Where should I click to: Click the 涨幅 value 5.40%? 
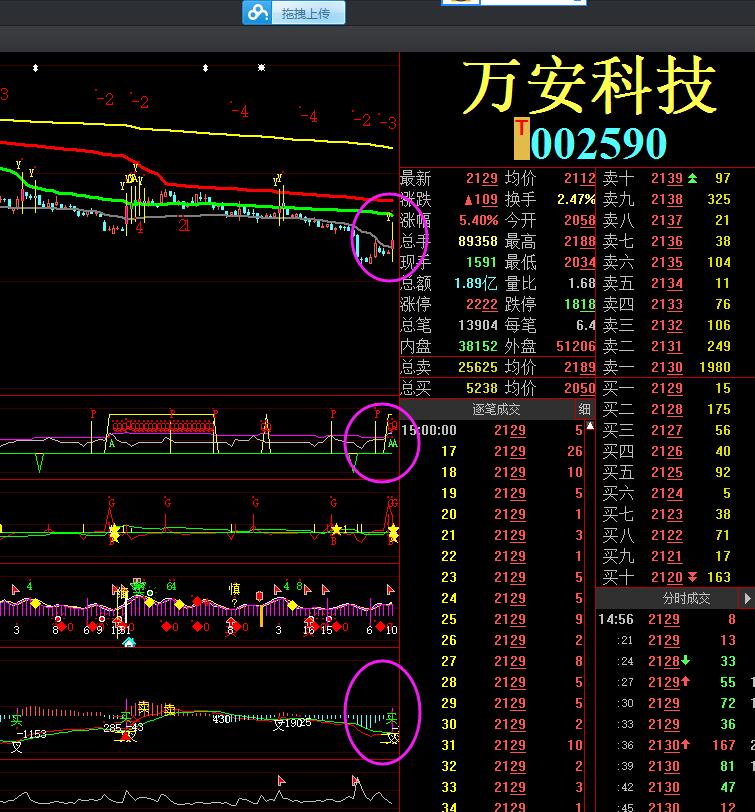[478, 221]
